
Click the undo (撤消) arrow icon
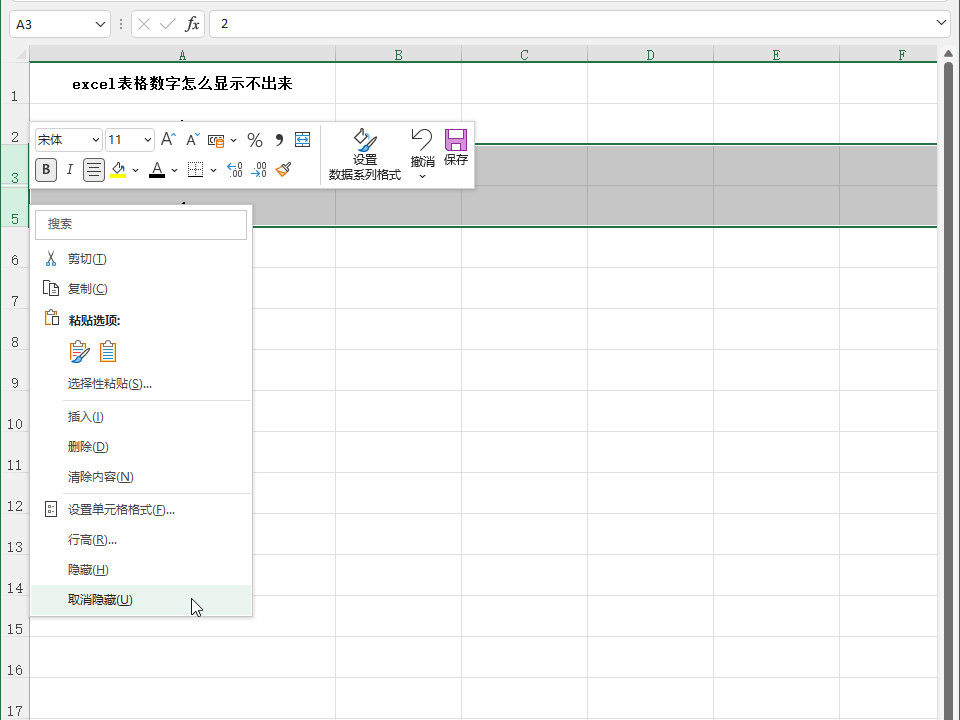[422, 140]
